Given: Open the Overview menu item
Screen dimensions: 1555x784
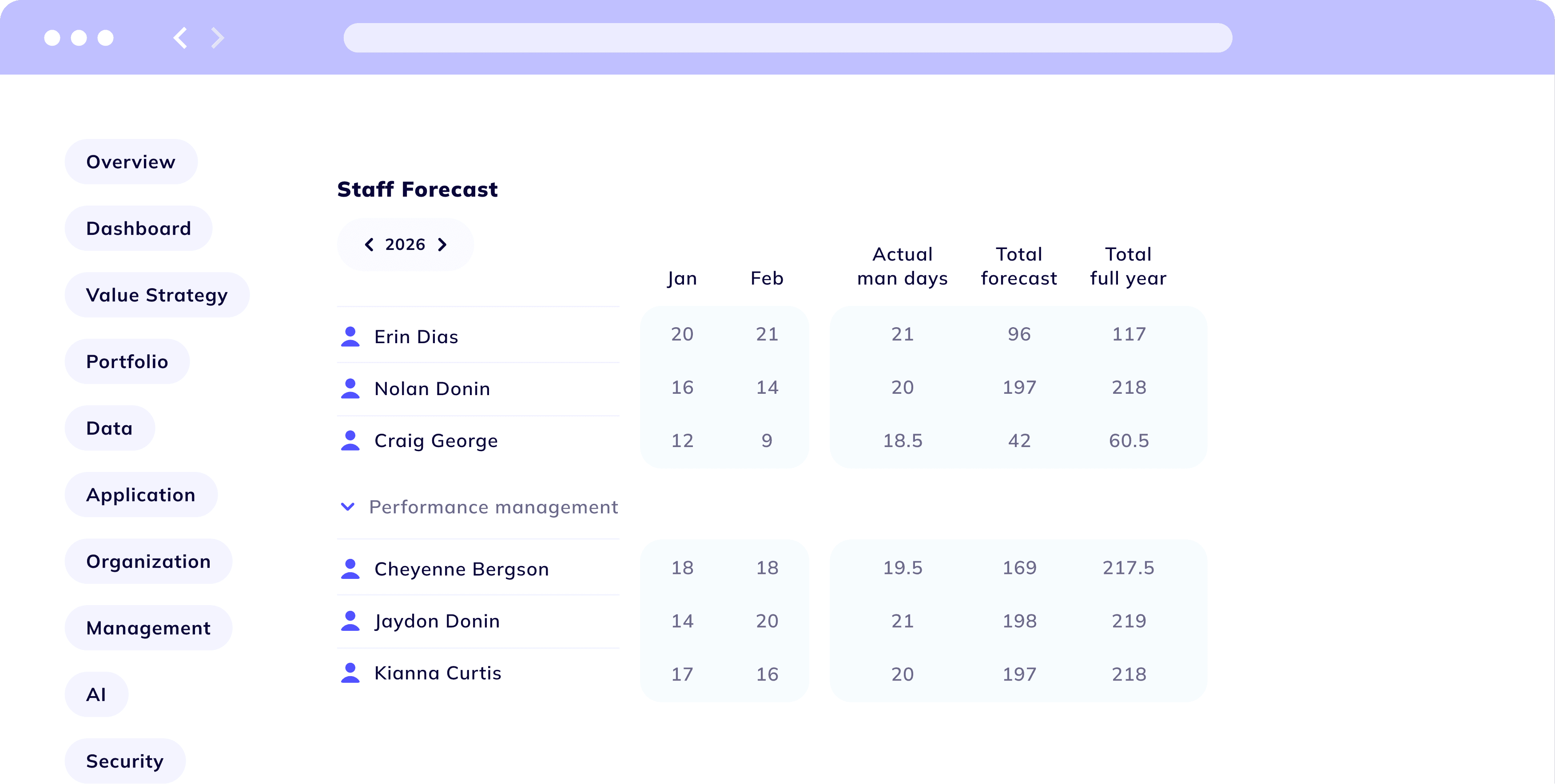Looking at the screenshot, I should pos(131,162).
